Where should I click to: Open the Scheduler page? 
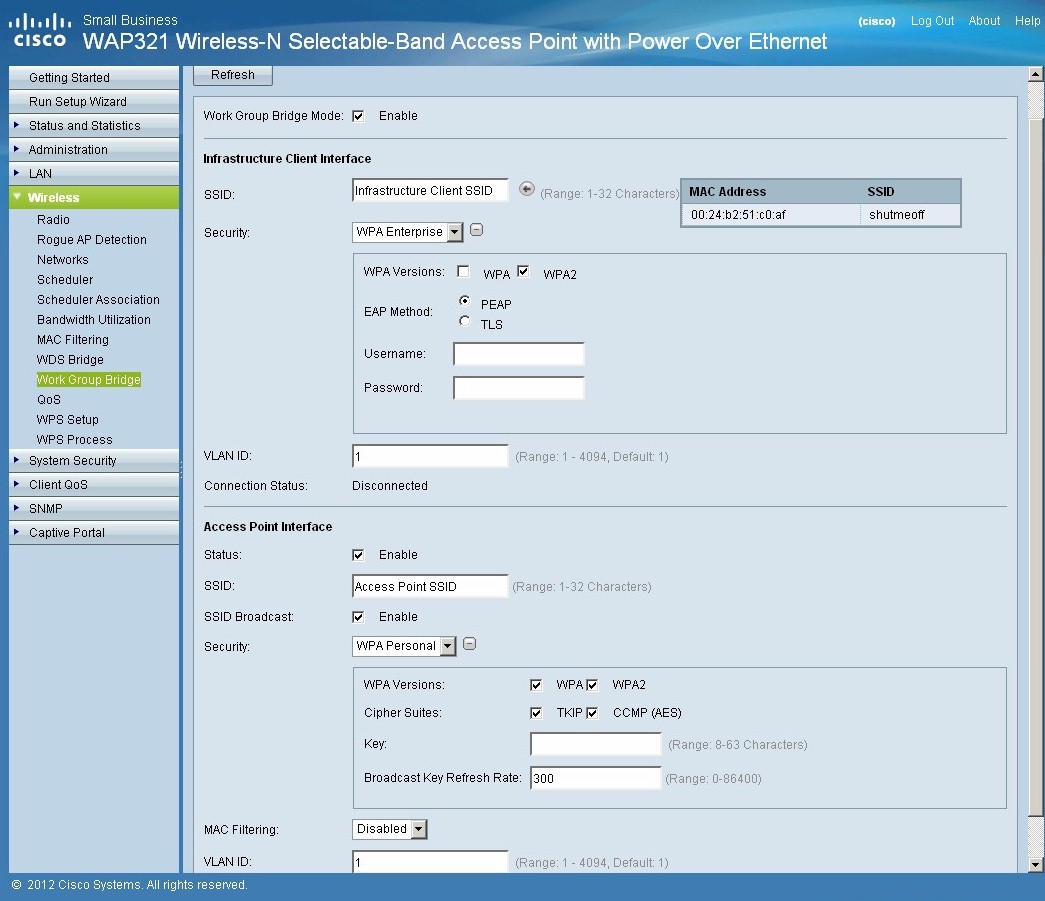(x=65, y=280)
